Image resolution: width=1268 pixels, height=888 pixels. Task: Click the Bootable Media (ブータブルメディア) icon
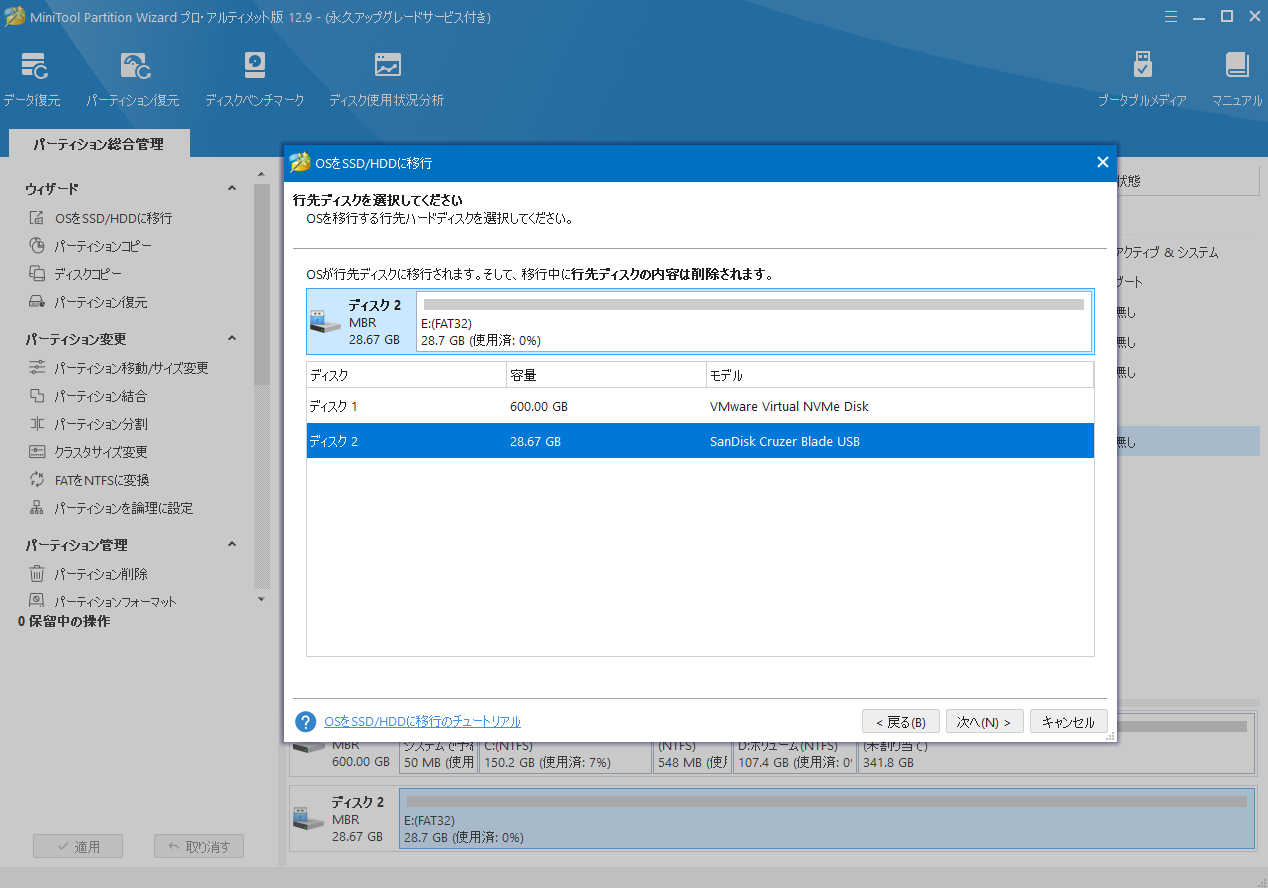pos(1142,68)
